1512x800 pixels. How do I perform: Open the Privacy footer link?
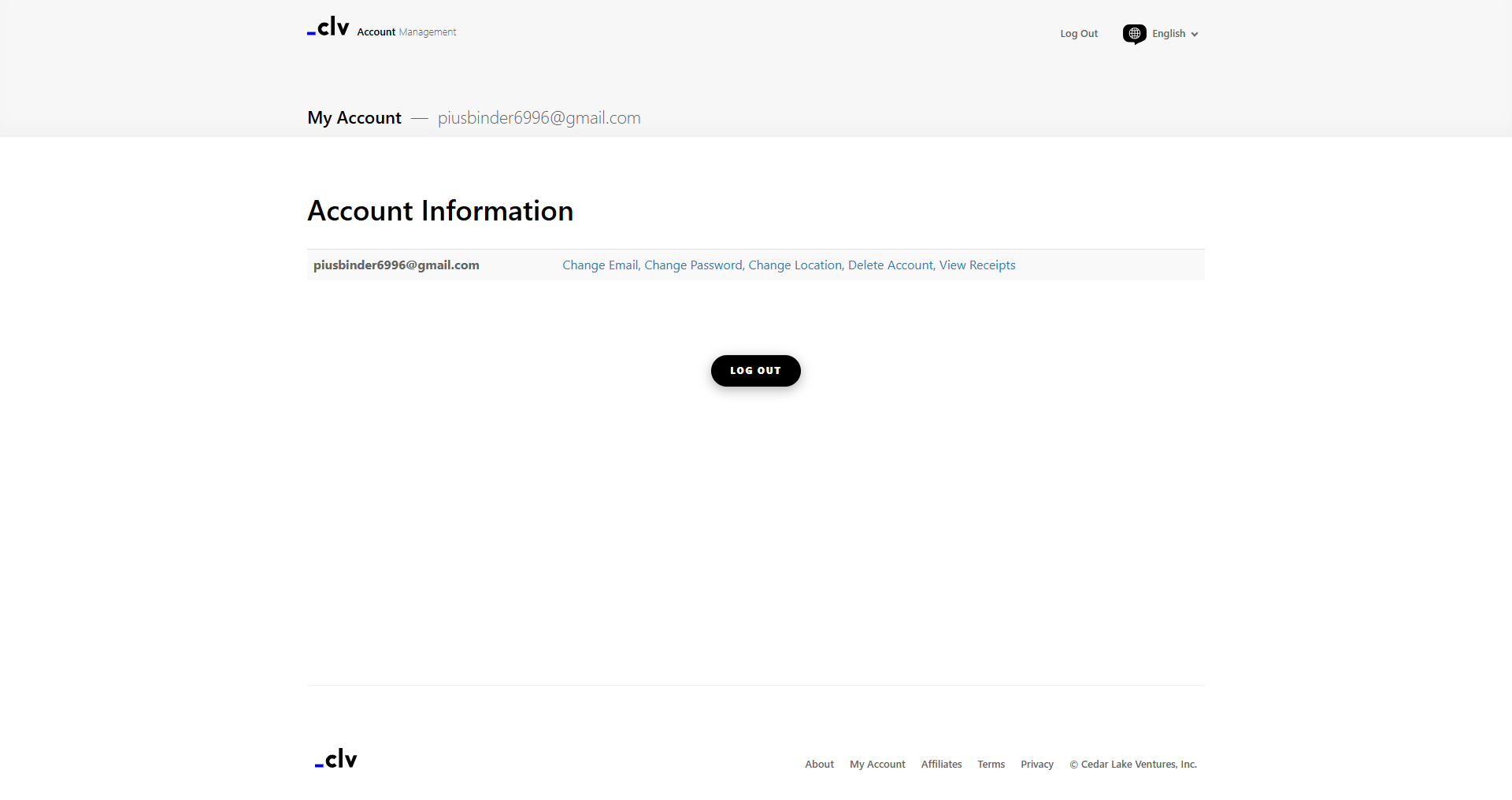pos(1036,765)
